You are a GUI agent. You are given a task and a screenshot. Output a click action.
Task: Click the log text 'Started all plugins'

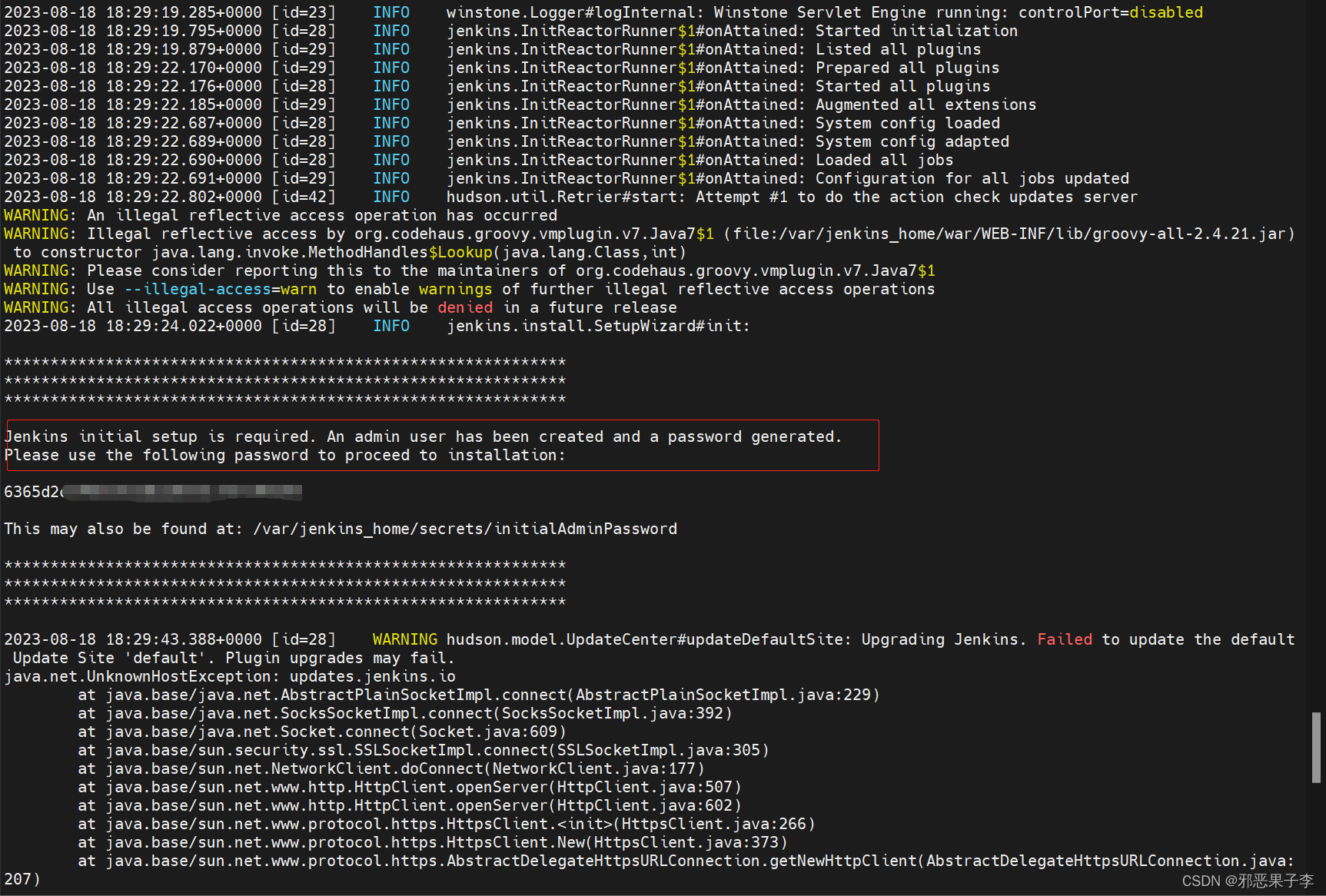[x=902, y=86]
